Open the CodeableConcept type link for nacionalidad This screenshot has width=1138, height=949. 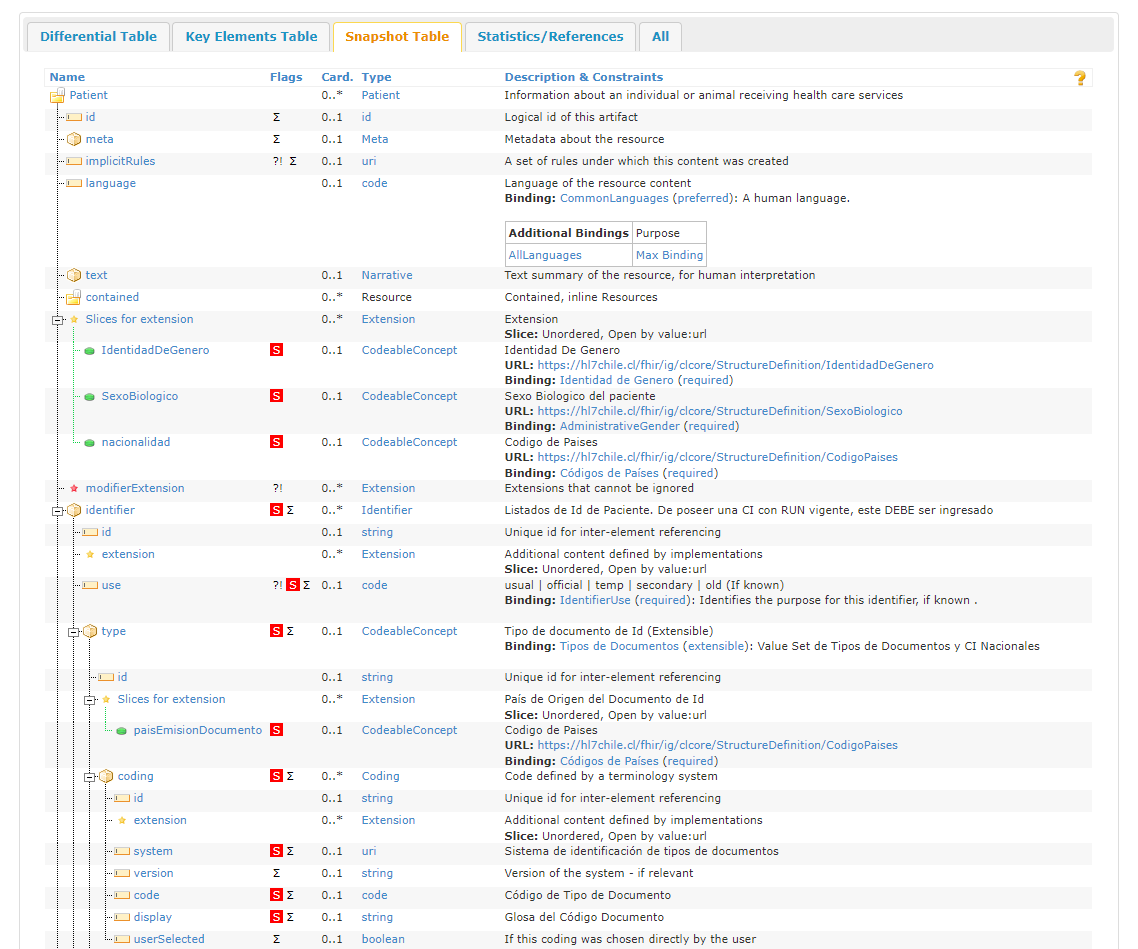409,443
